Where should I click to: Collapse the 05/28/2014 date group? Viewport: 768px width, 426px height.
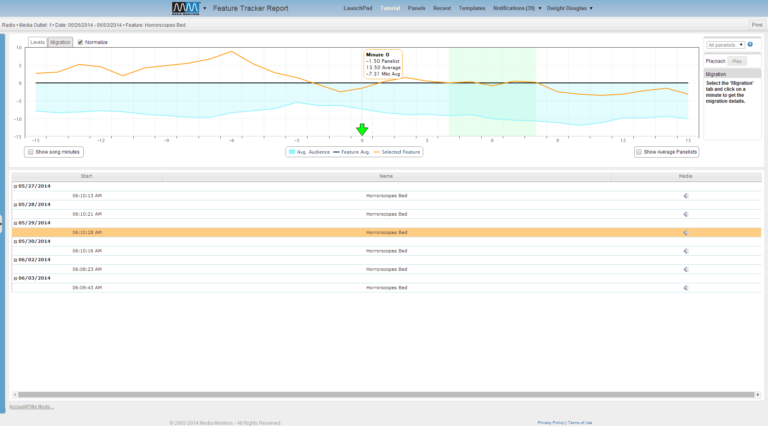15,205
